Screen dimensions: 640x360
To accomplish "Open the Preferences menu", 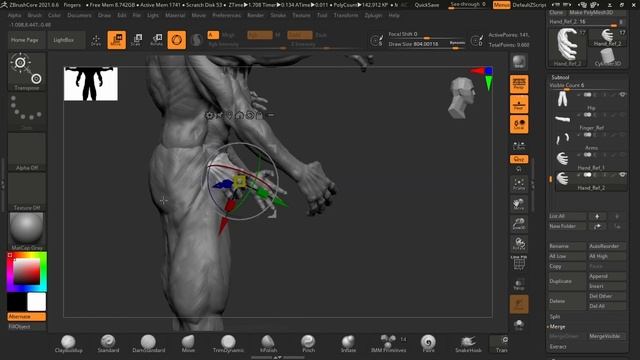I will point(227,15).
